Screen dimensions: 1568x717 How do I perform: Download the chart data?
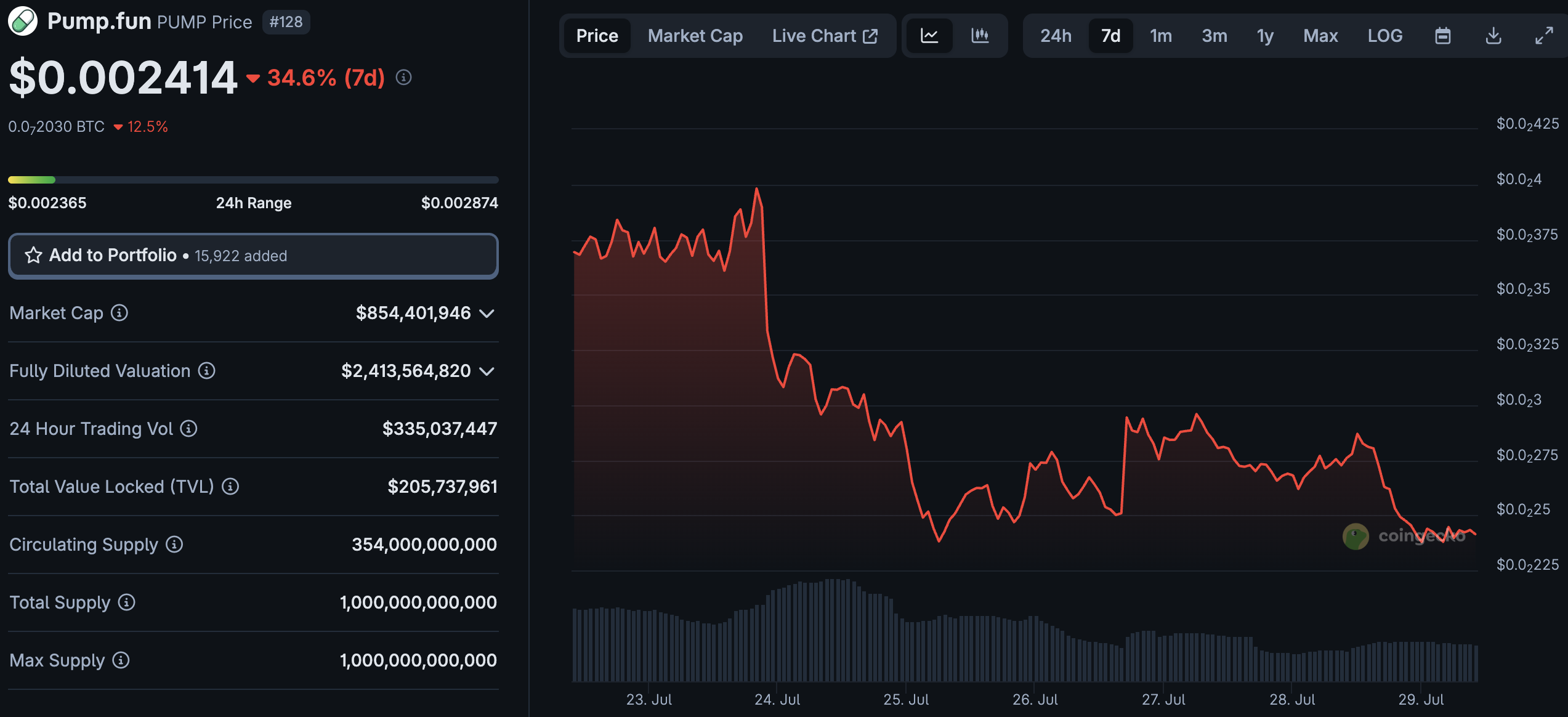pos(1493,36)
